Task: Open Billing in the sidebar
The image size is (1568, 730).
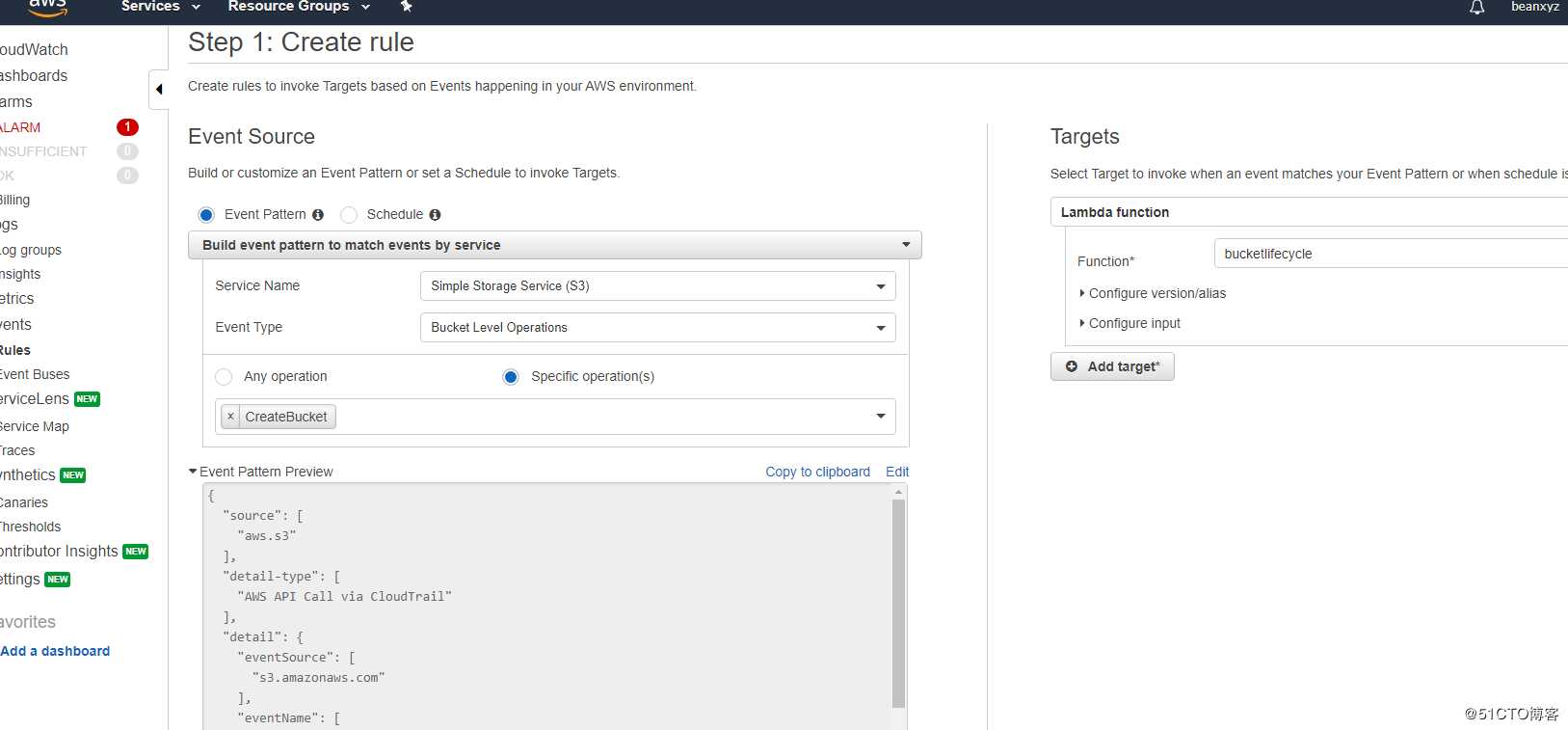Action: pos(14,200)
